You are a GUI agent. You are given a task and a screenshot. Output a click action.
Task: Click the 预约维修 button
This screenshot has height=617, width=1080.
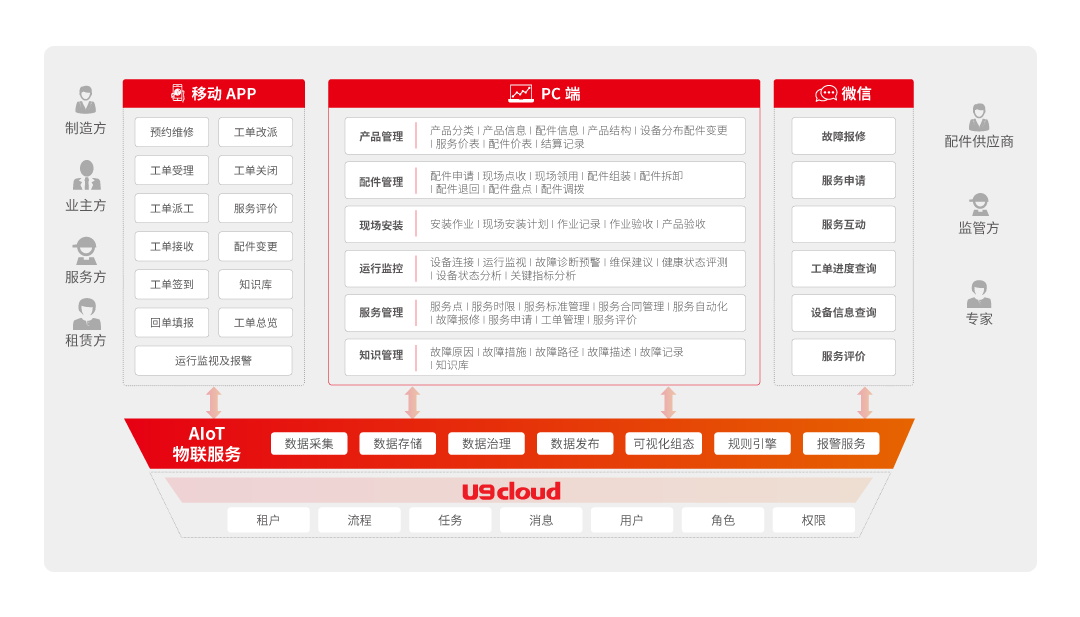[172, 132]
